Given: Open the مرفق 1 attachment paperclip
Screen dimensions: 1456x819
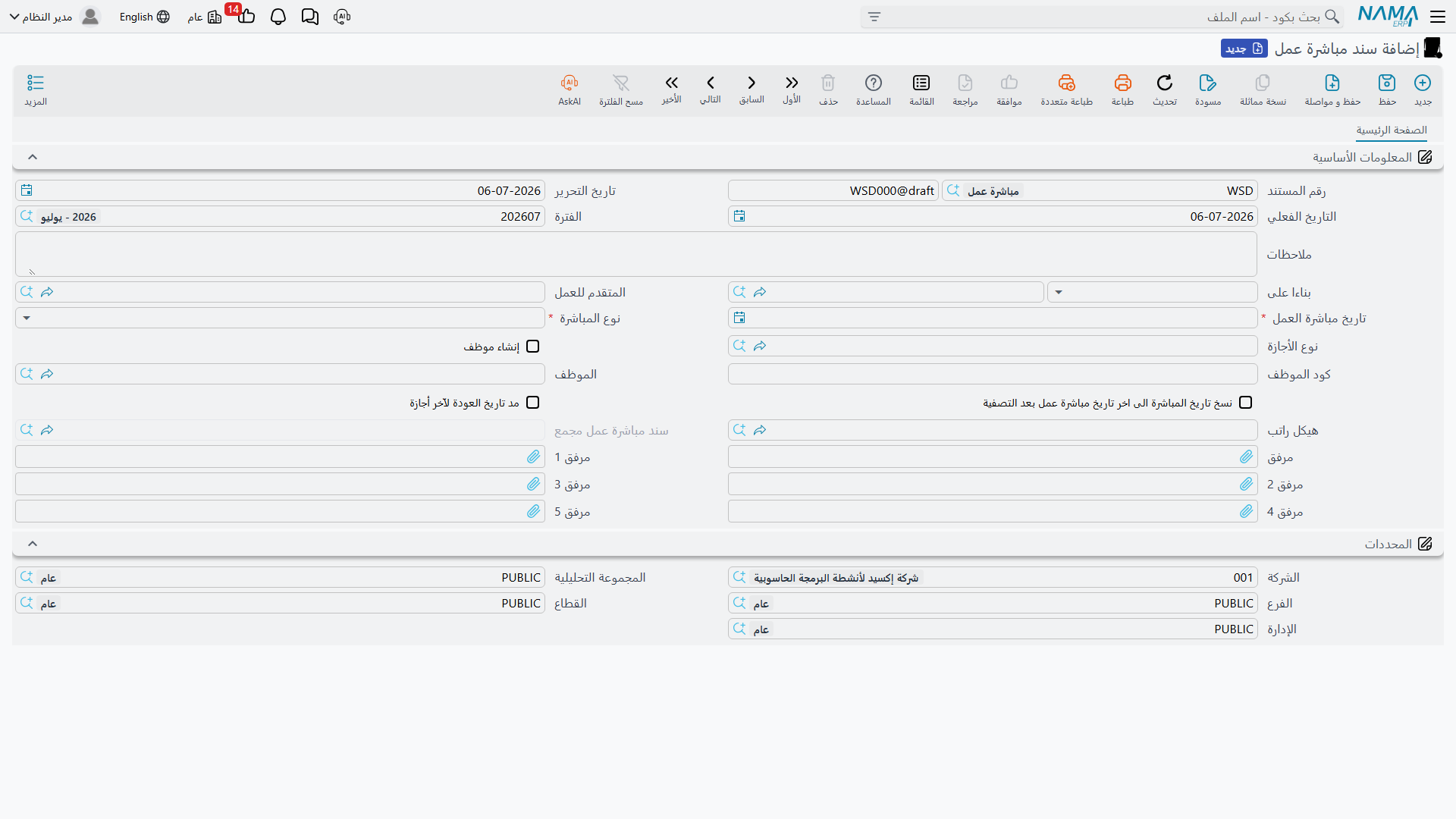Looking at the screenshot, I should click(x=534, y=457).
